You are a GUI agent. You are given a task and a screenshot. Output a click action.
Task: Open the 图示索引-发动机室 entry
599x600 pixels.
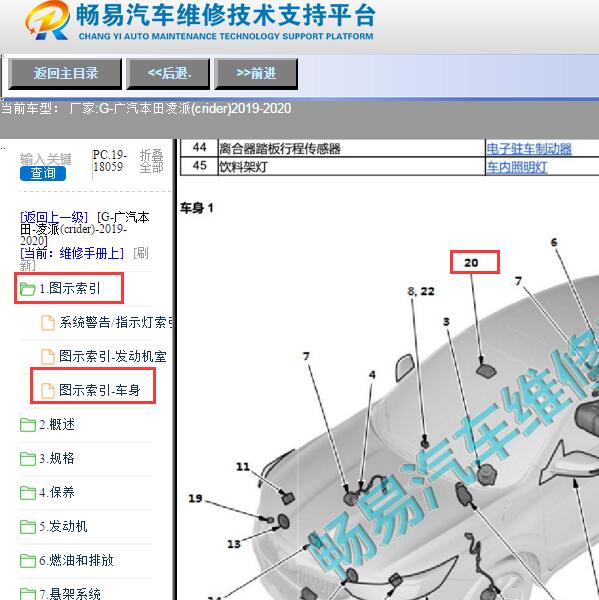[x=113, y=356]
